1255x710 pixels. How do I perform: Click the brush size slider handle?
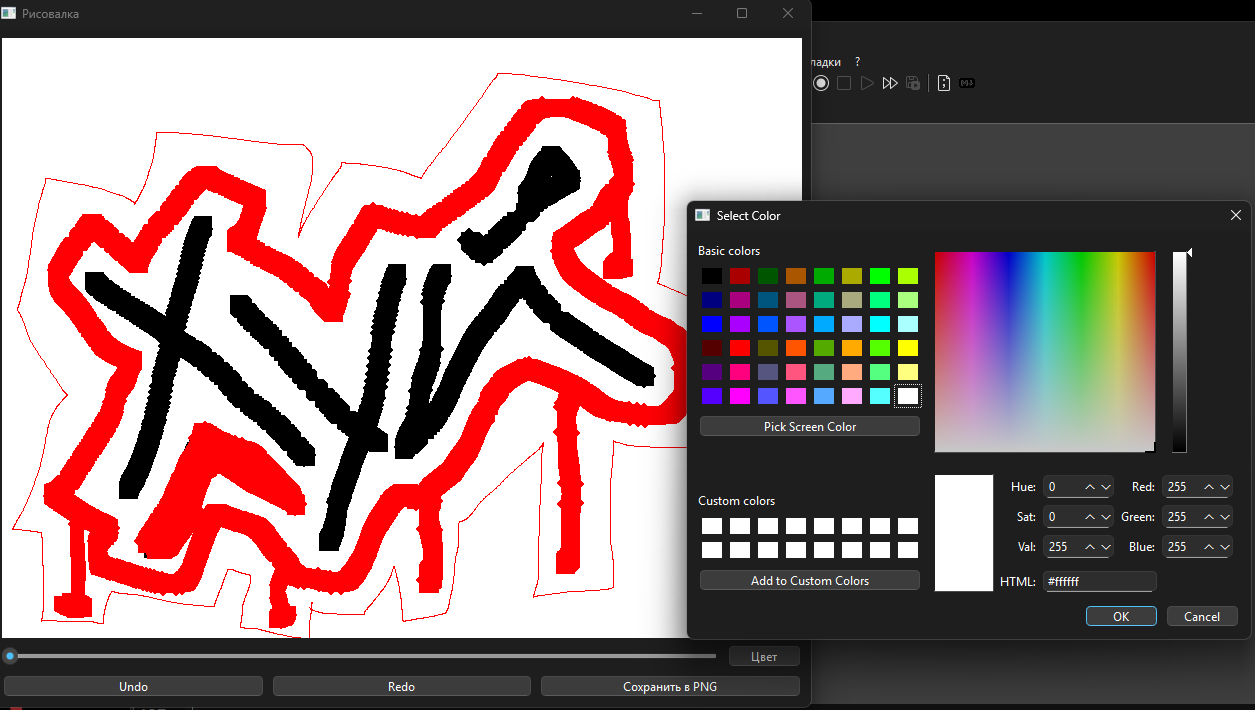(x=10, y=656)
